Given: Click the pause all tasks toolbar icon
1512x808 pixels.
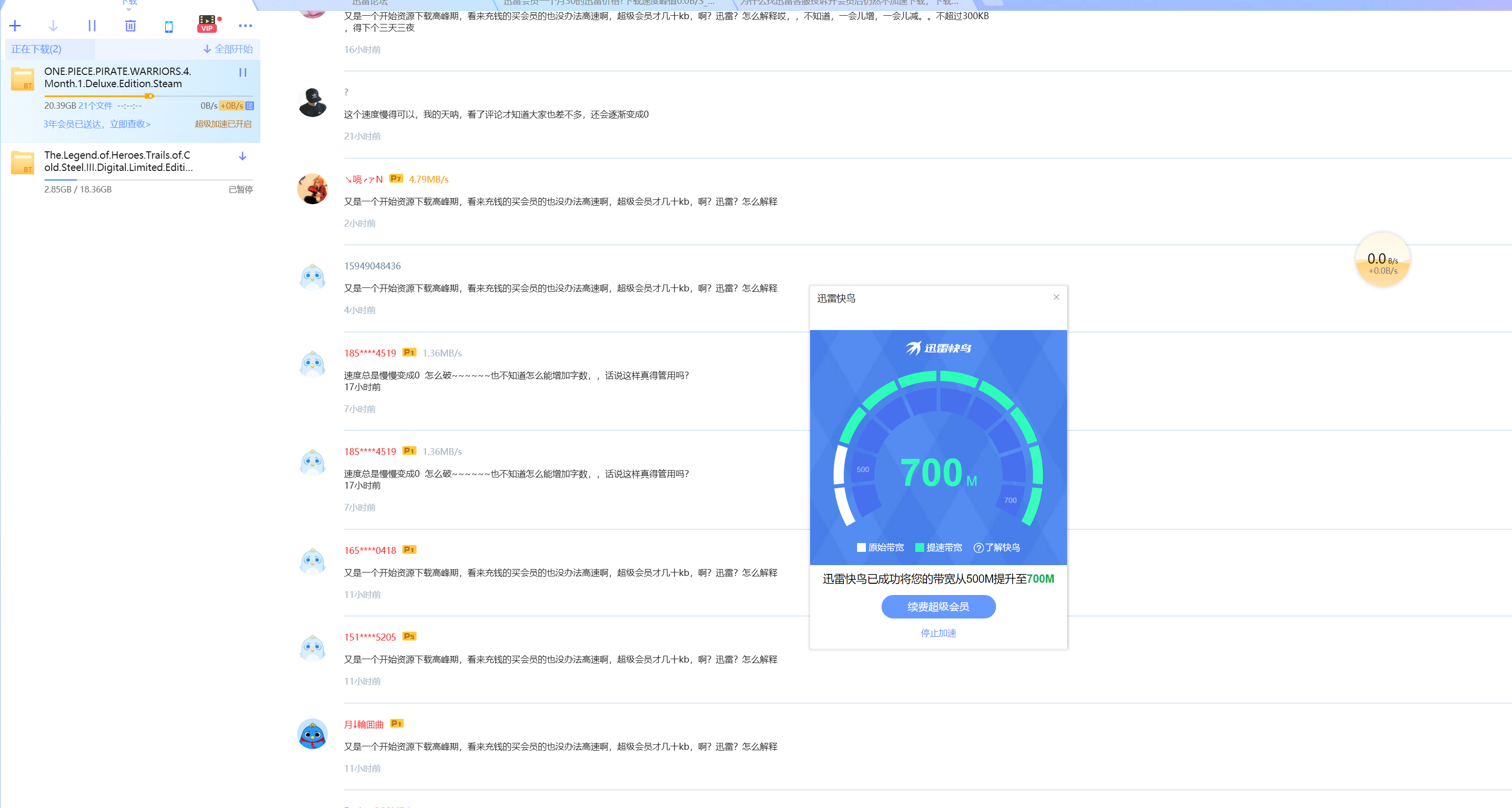Looking at the screenshot, I should tap(92, 26).
